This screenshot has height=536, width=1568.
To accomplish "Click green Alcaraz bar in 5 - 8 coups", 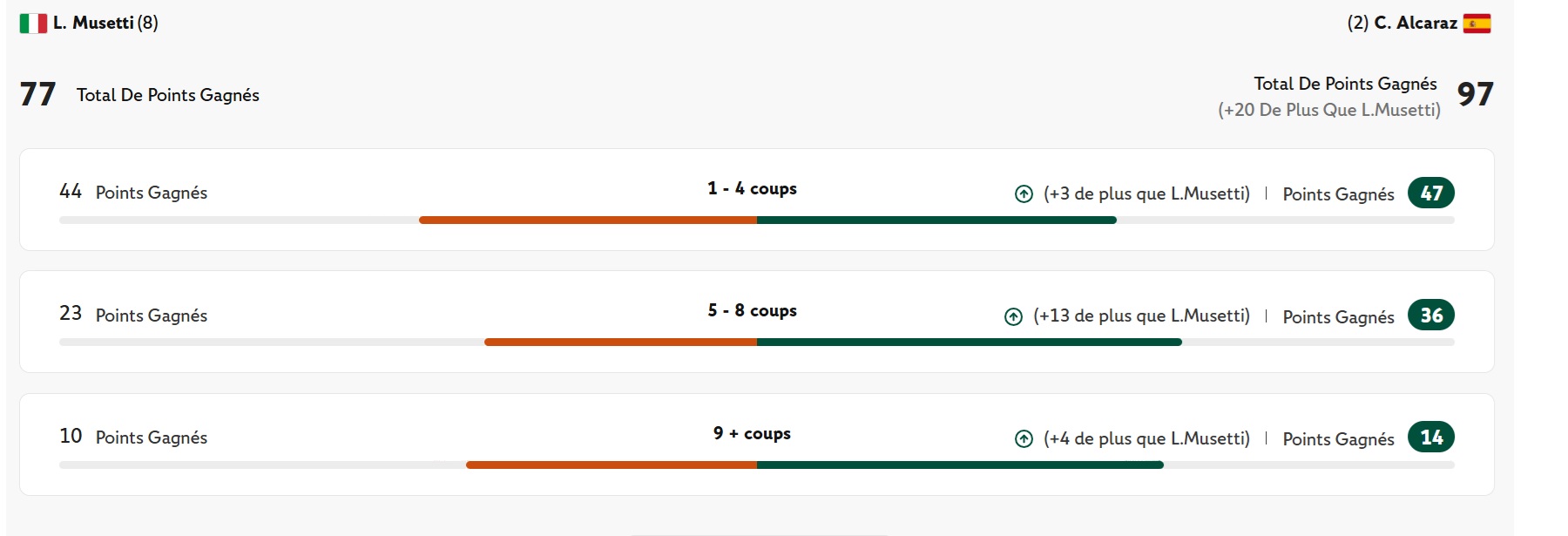I will point(969,343).
